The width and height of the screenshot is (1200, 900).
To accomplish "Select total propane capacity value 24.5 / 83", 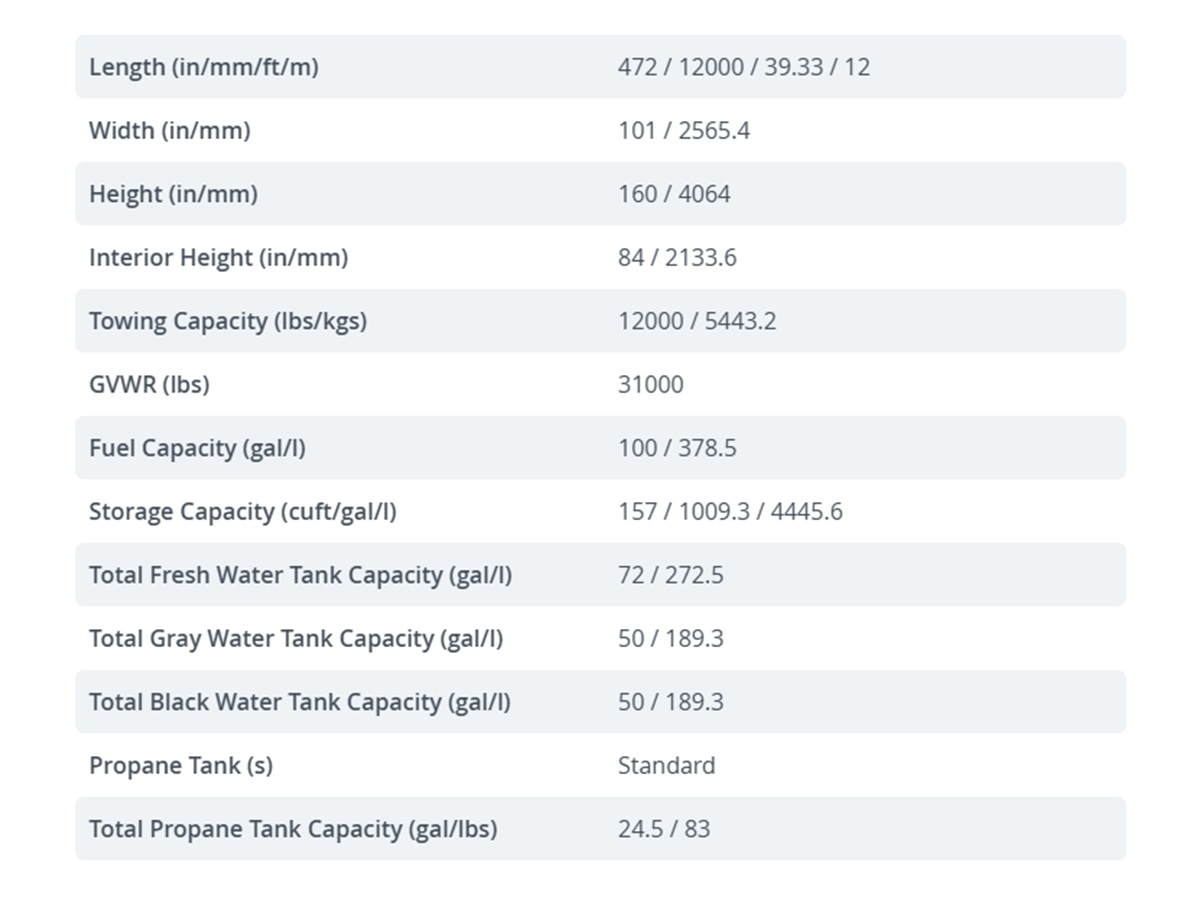I will point(664,829).
